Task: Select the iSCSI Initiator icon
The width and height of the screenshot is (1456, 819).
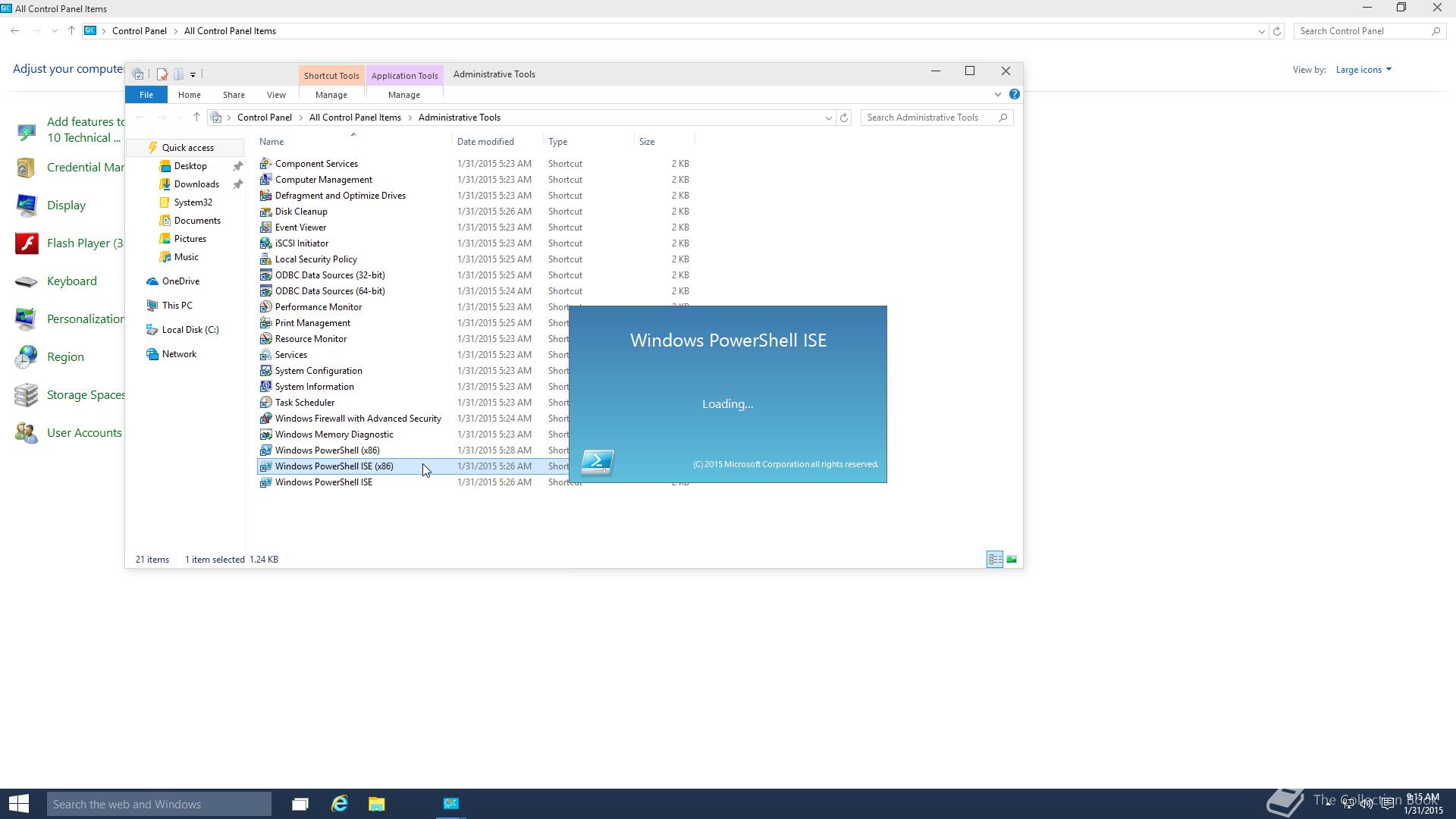Action: [x=265, y=243]
